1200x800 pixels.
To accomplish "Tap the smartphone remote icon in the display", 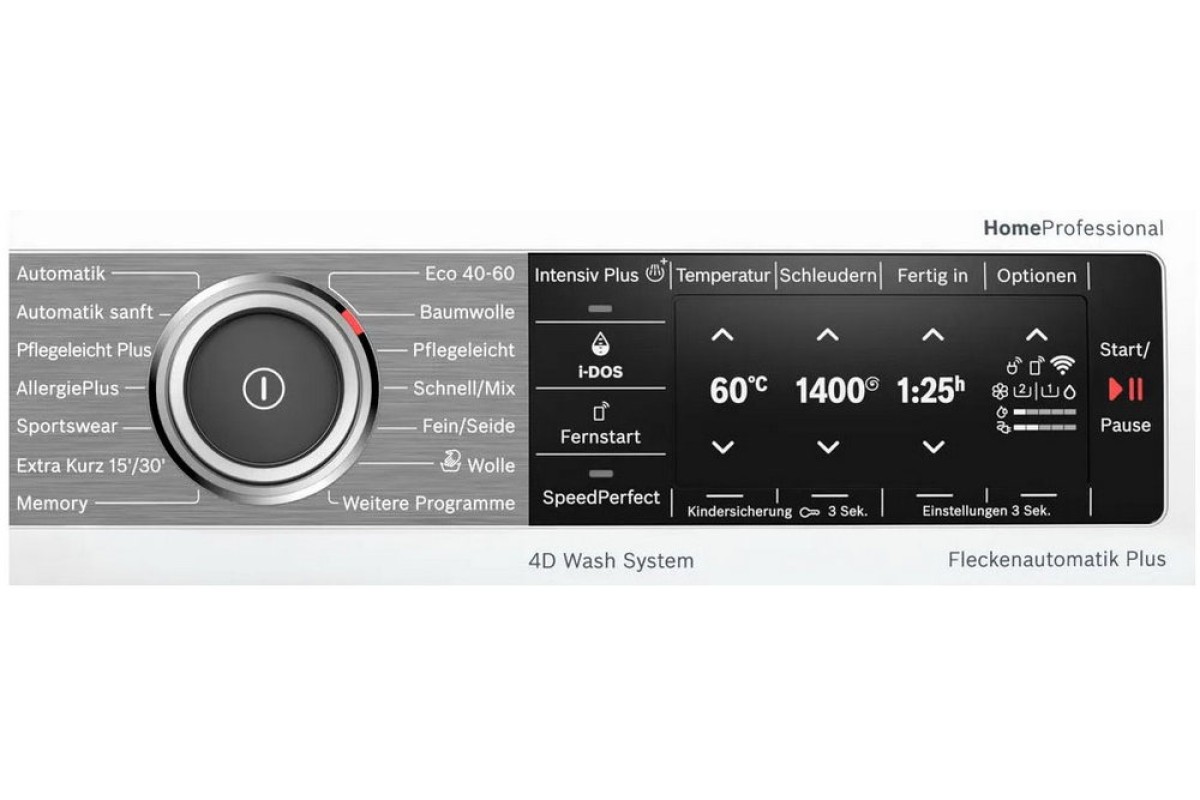I will (x=1037, y=365).
